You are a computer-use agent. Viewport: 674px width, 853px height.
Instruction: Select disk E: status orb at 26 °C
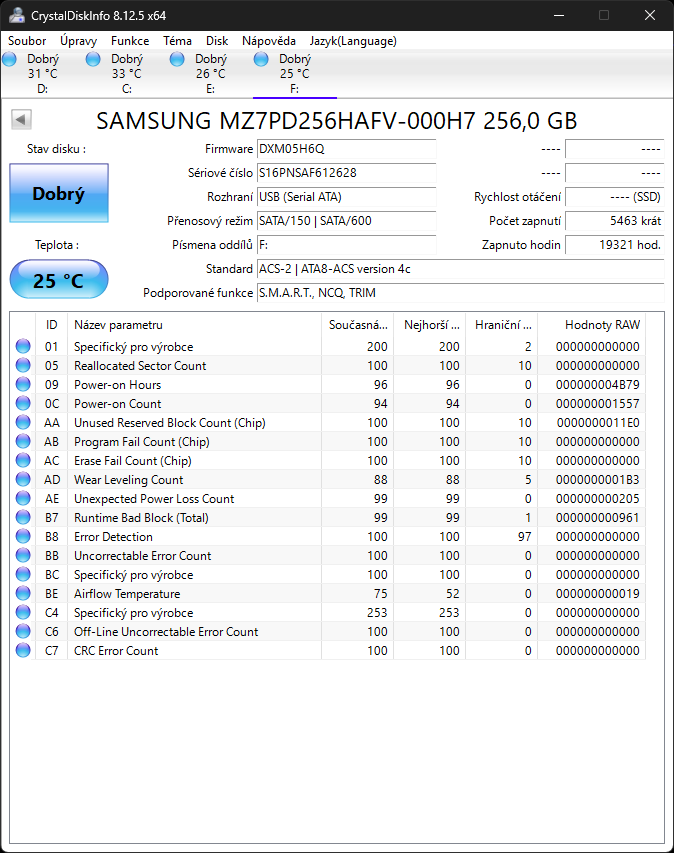point(177,59)
